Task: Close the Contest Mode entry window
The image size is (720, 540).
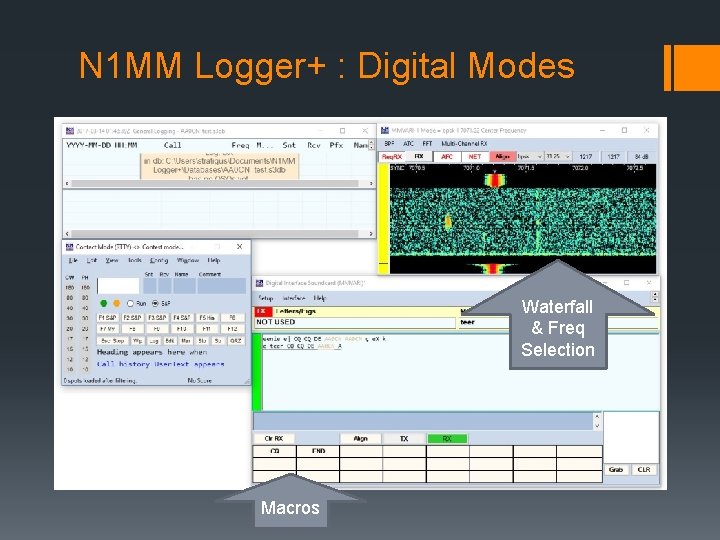Action: [x=239, y=247]
